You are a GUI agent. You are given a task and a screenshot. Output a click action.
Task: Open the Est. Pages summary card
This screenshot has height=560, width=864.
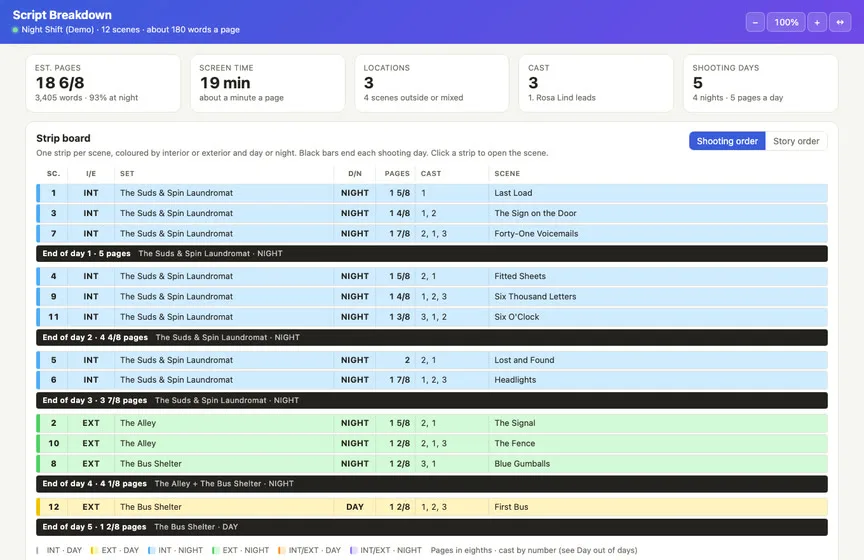click(103, 83)
